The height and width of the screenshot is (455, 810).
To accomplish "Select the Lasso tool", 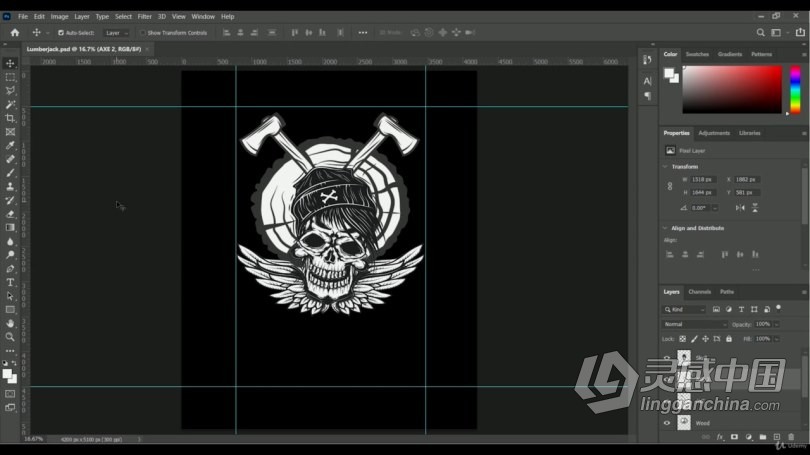I will [10, 91].
